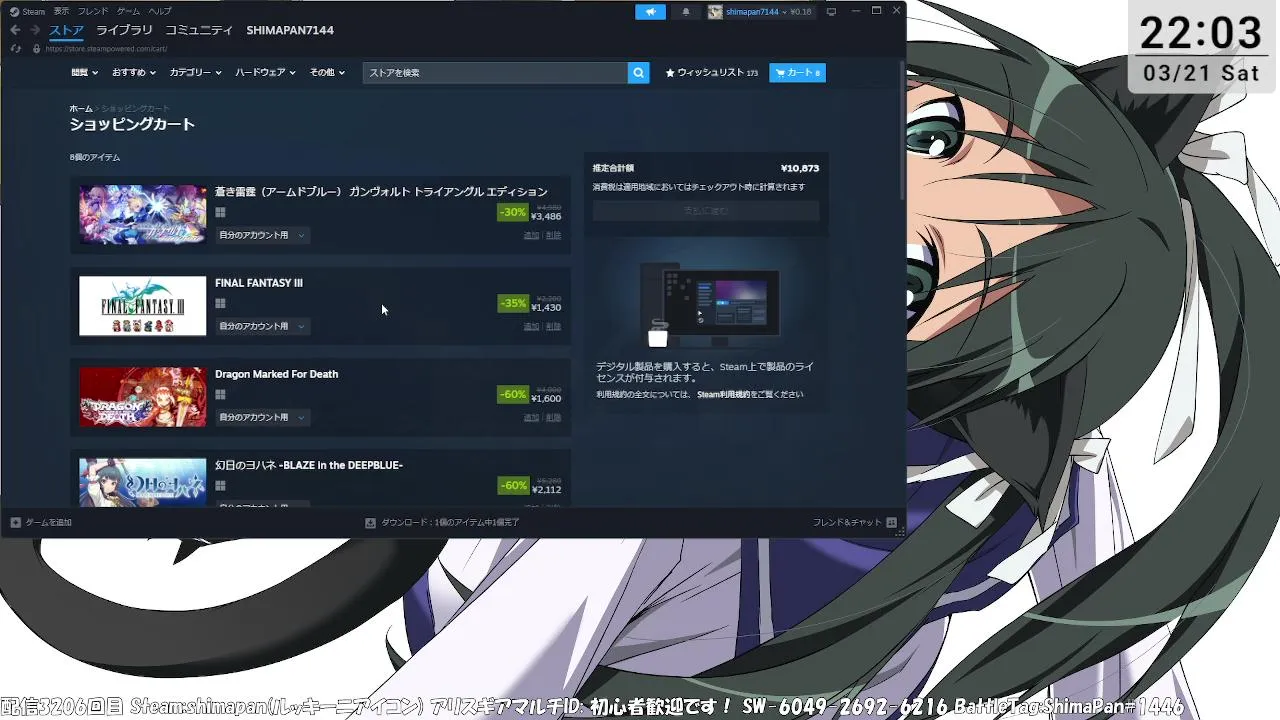Click 追加 for the Gunvolt item
This screenshot has width=1280, height=720.
click(531, 235)
